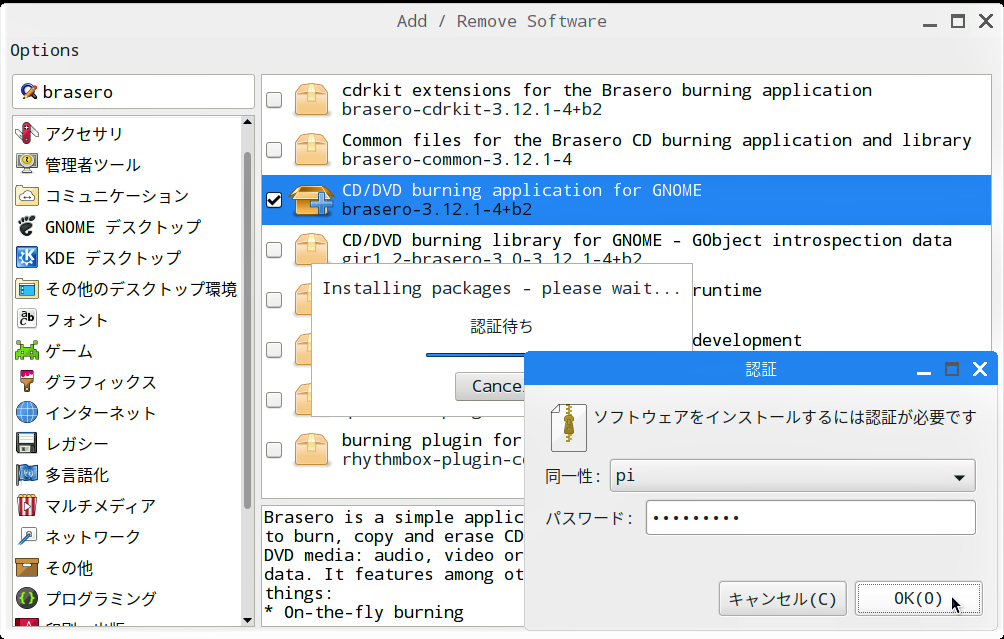
Task: Click the category list scroll-down arrow
Action: (248, 620)
